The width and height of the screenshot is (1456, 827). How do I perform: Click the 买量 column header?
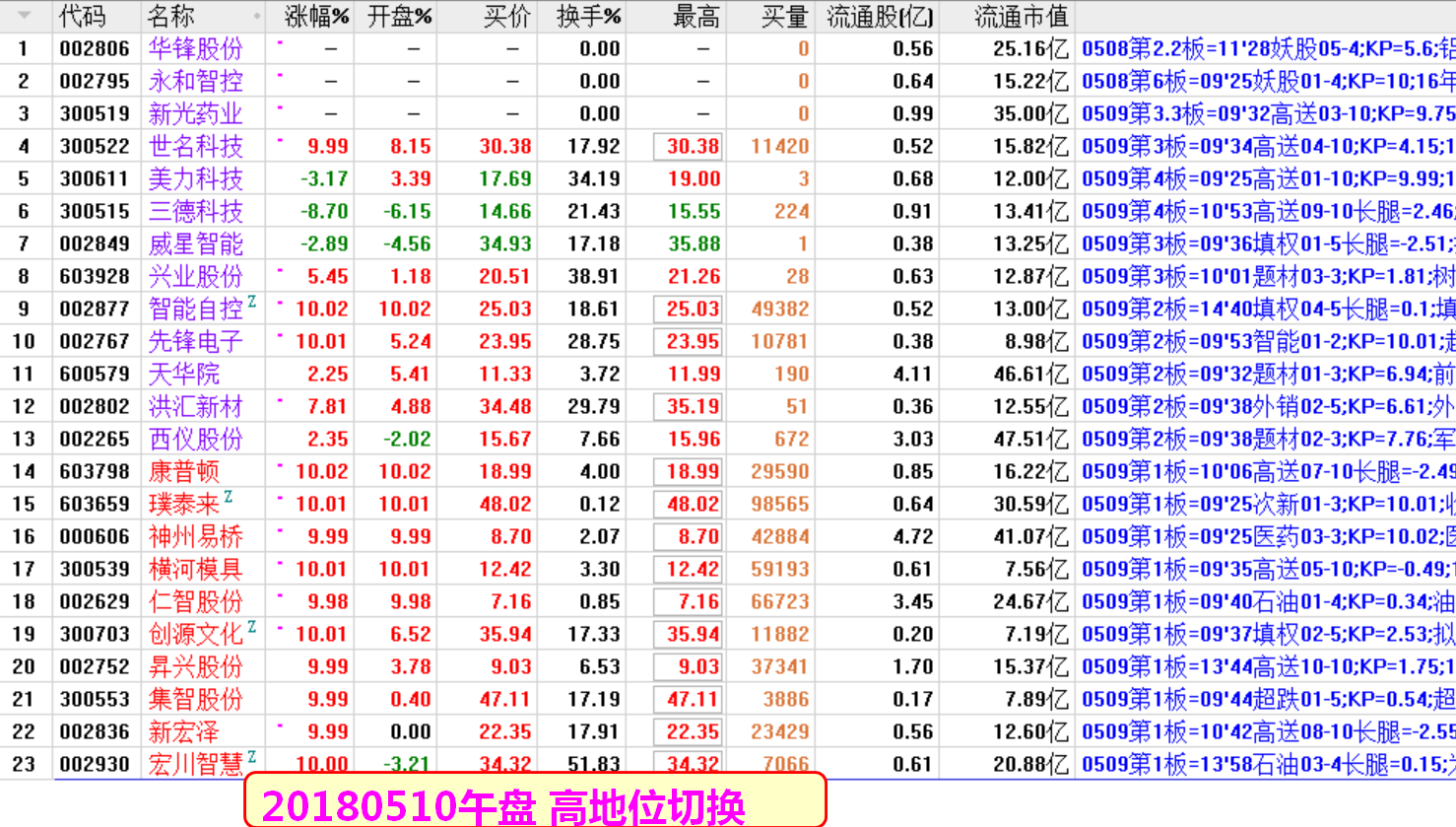click(785, 16)
